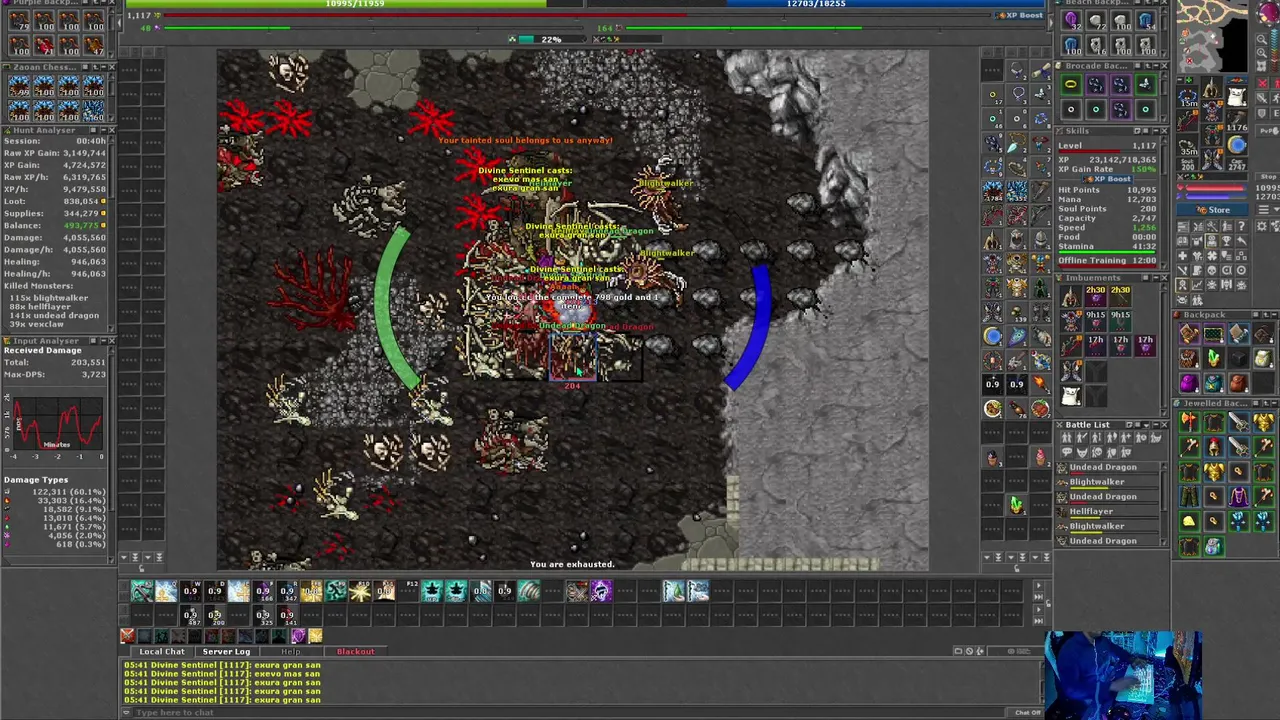Open the Blackout chat tab
Viewport: 1280px width, 720px height.
click(355, 652)
